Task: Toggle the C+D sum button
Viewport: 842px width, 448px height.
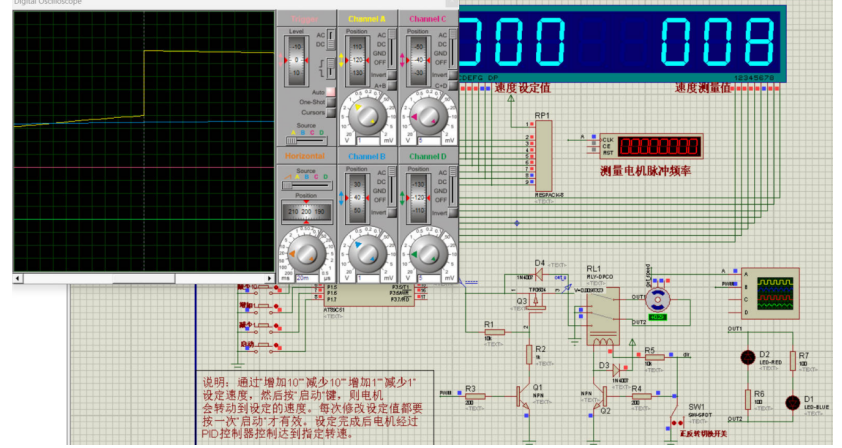Action: pos(453,85)
